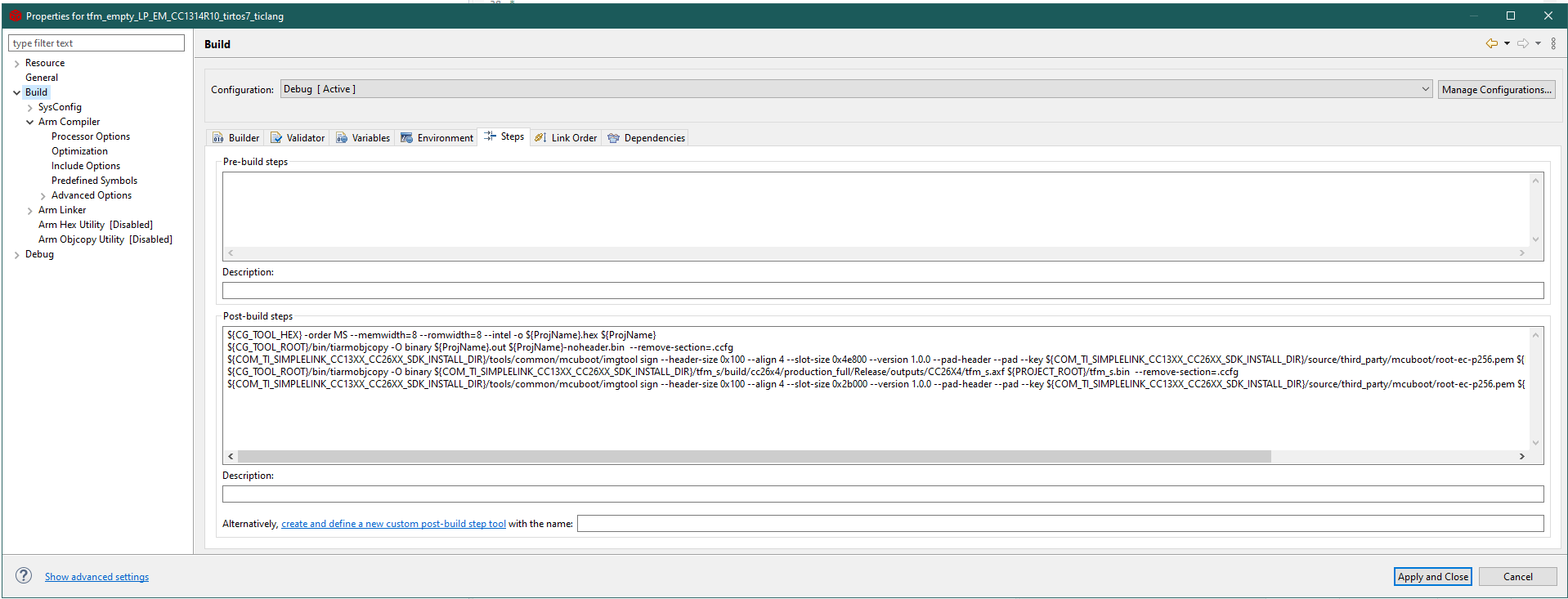Click the type filter text field
This screenshot has width=1568, height=599.
coord(96,42)
